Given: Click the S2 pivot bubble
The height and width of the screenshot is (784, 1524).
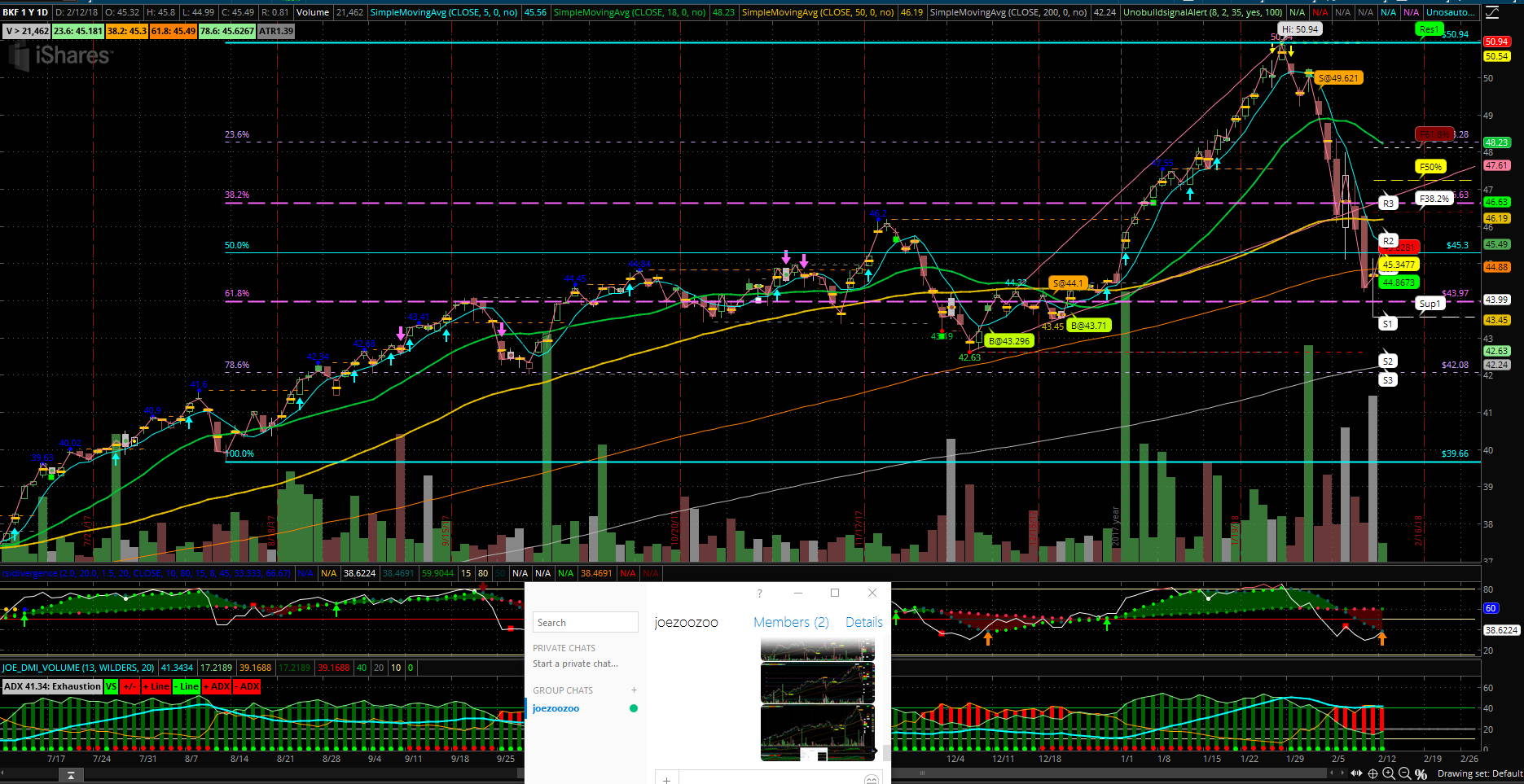Looking at the screenshot, I should point(1388,361).
